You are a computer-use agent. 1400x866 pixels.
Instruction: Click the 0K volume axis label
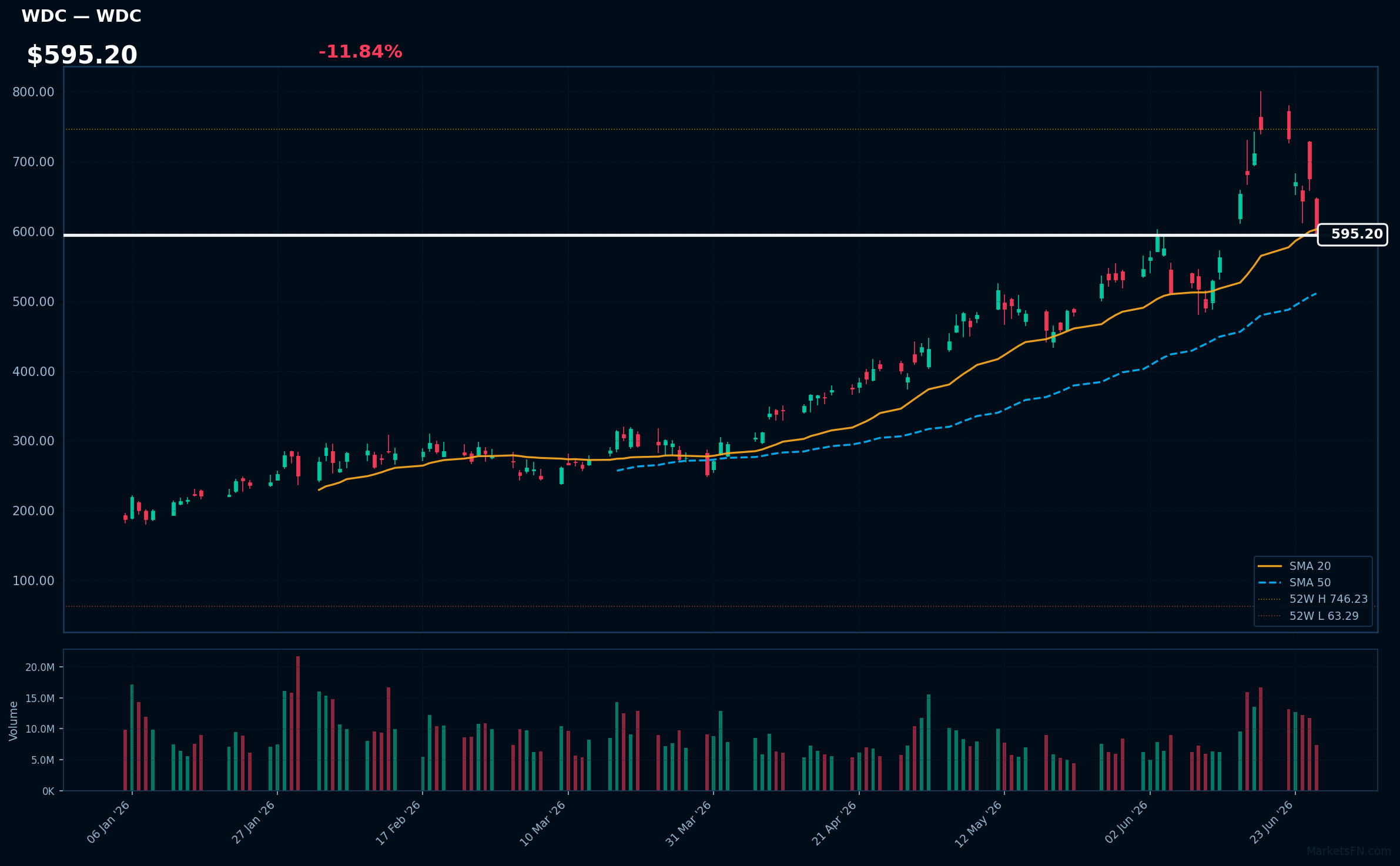click(x=48, y=791)
